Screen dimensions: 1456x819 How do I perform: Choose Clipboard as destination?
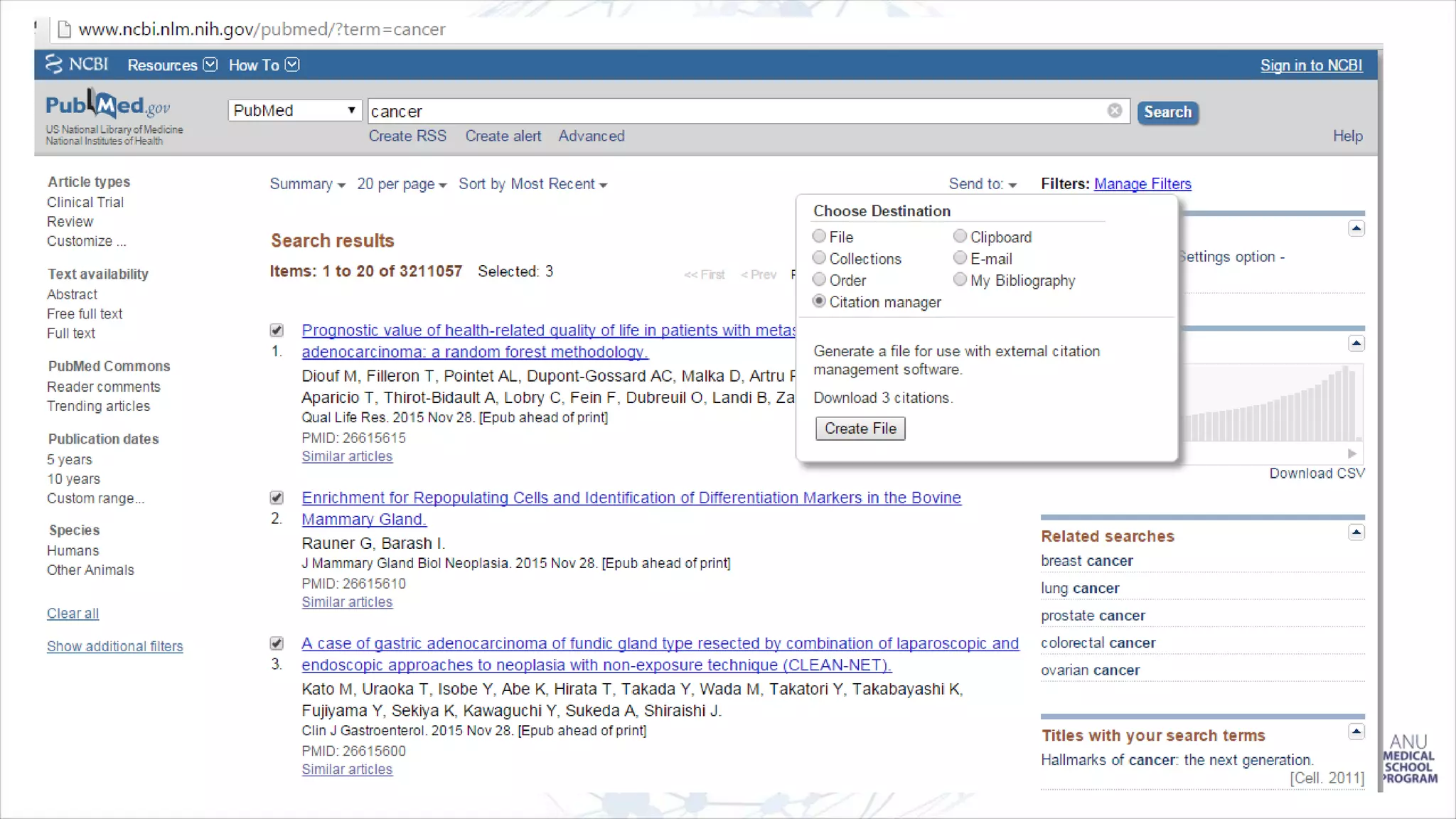tap(960, 236)
